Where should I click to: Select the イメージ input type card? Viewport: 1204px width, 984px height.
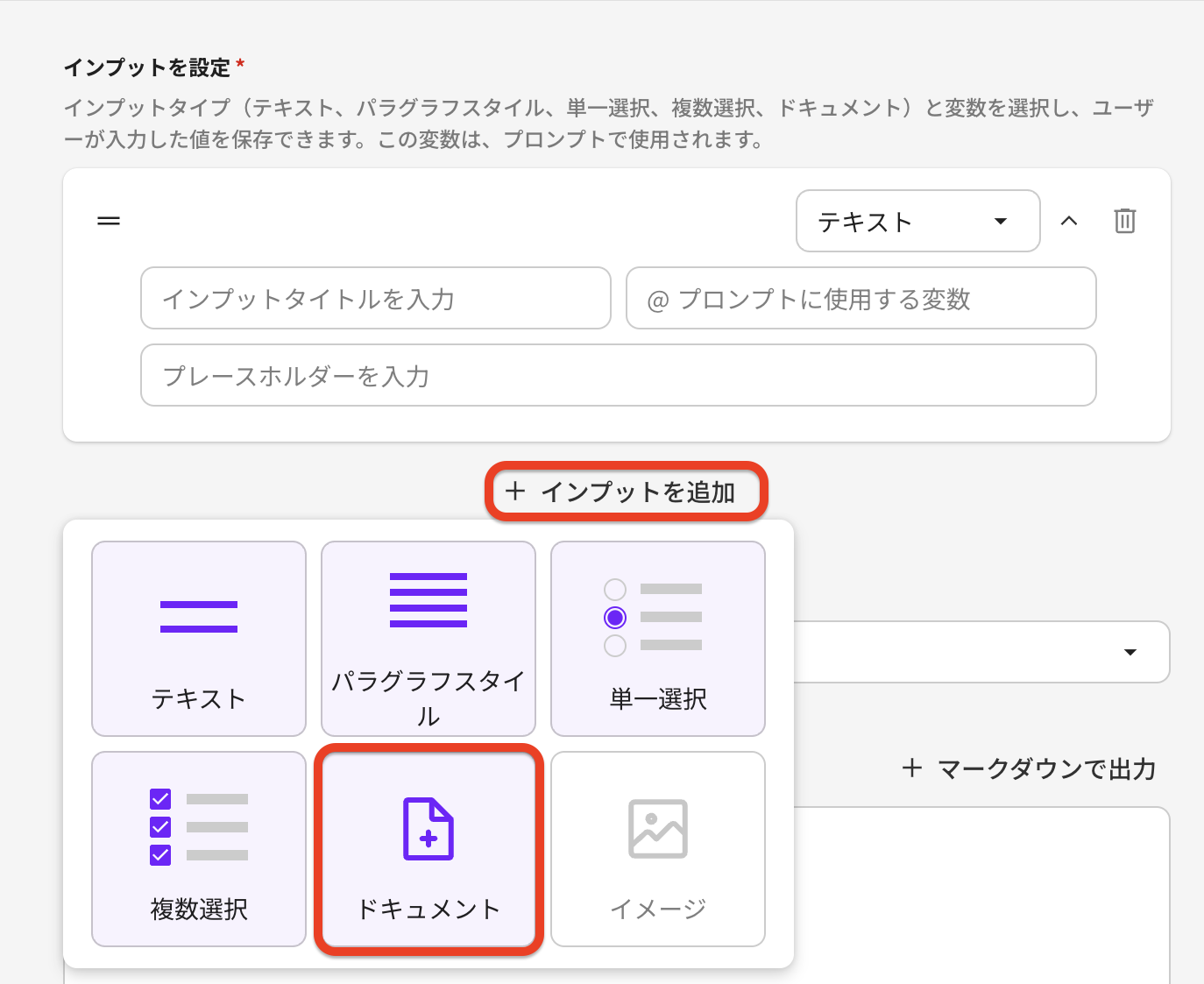click(x=658, y=849)
